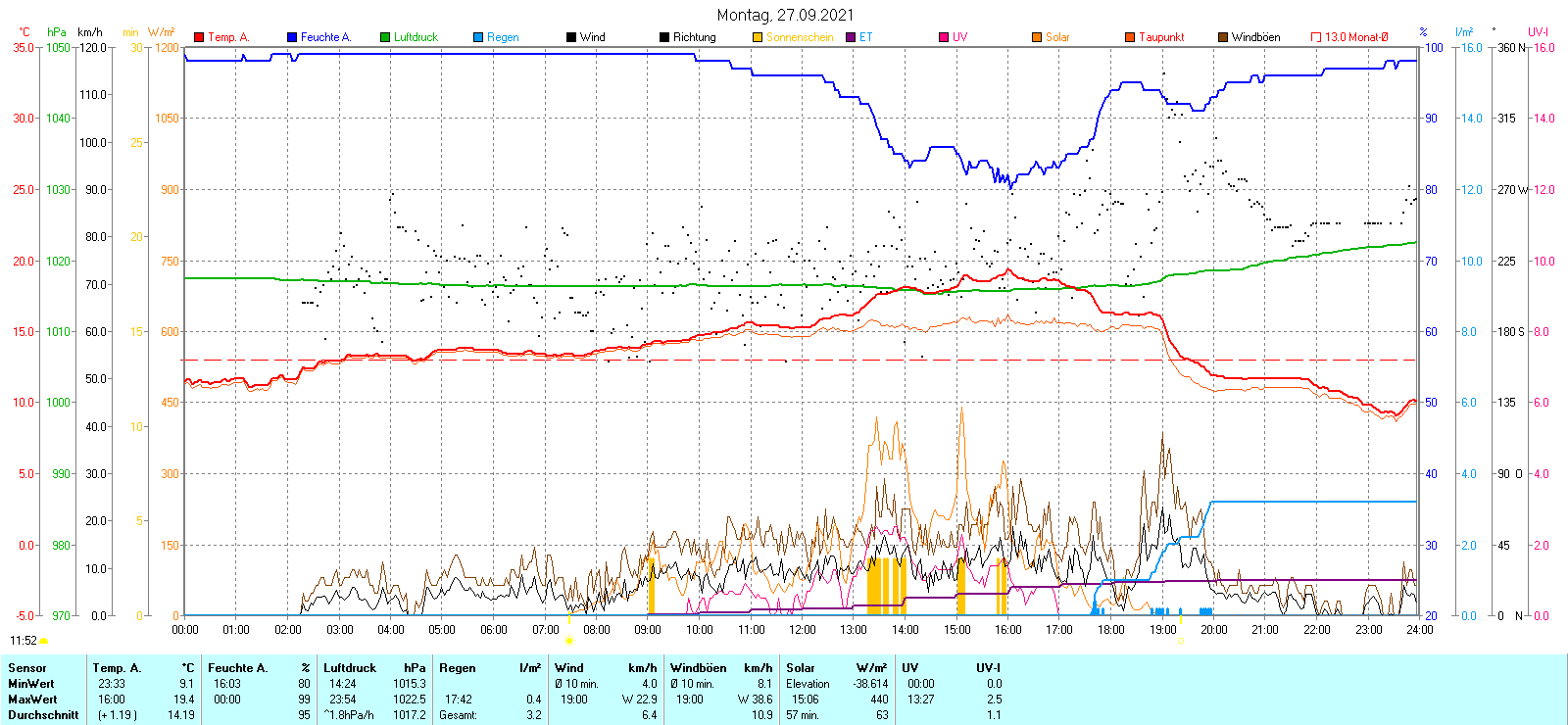Viewport: 1568px width, 725px height.
Task: Click the brown Windböen legend square
Action: coord(1223,37)
